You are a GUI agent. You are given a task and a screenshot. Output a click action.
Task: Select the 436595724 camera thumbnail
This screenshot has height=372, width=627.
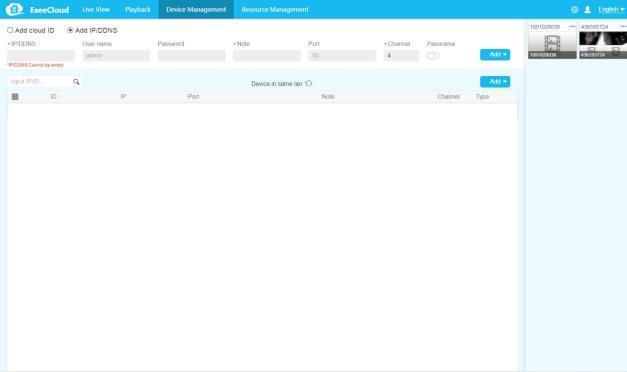(603, 45)
